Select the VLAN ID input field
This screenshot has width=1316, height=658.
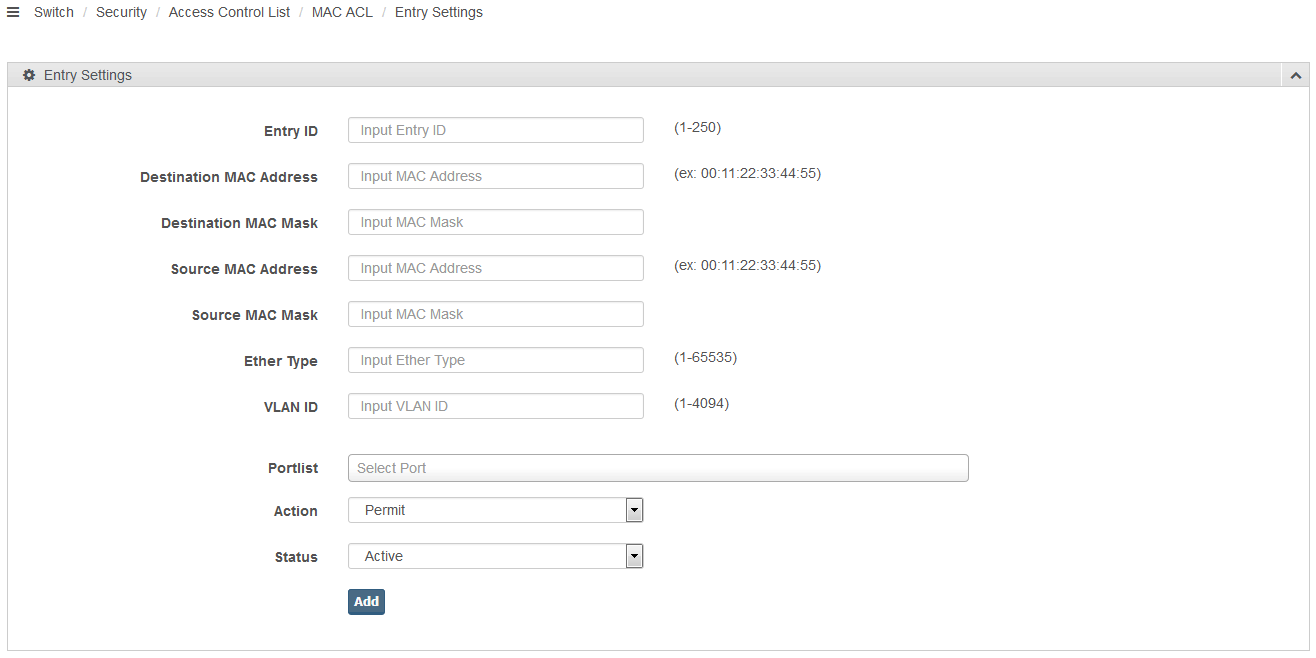(x=495, y=406)
